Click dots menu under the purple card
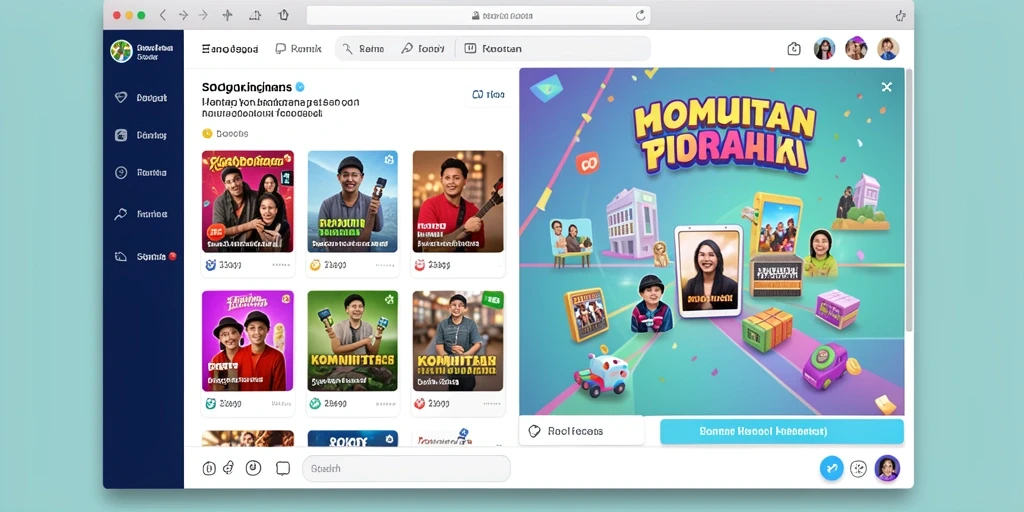This screenshot has height=512, width=1024. [281, 404]
